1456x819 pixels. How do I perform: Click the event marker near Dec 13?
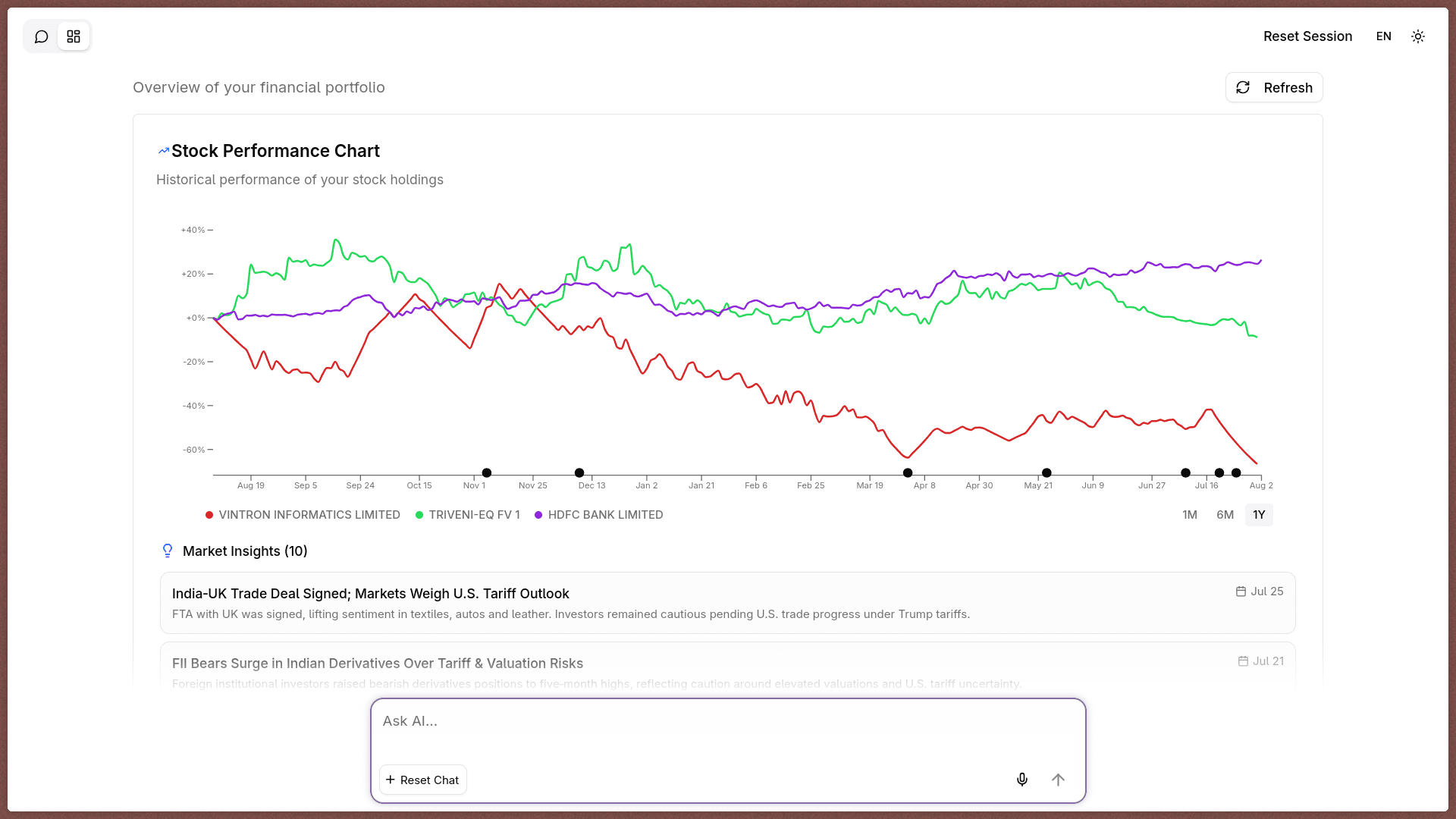coord(579,473)
